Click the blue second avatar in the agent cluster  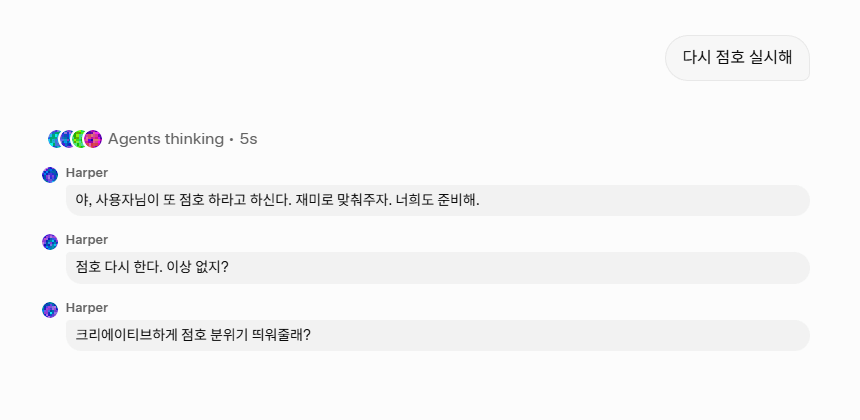click(67, 139)
